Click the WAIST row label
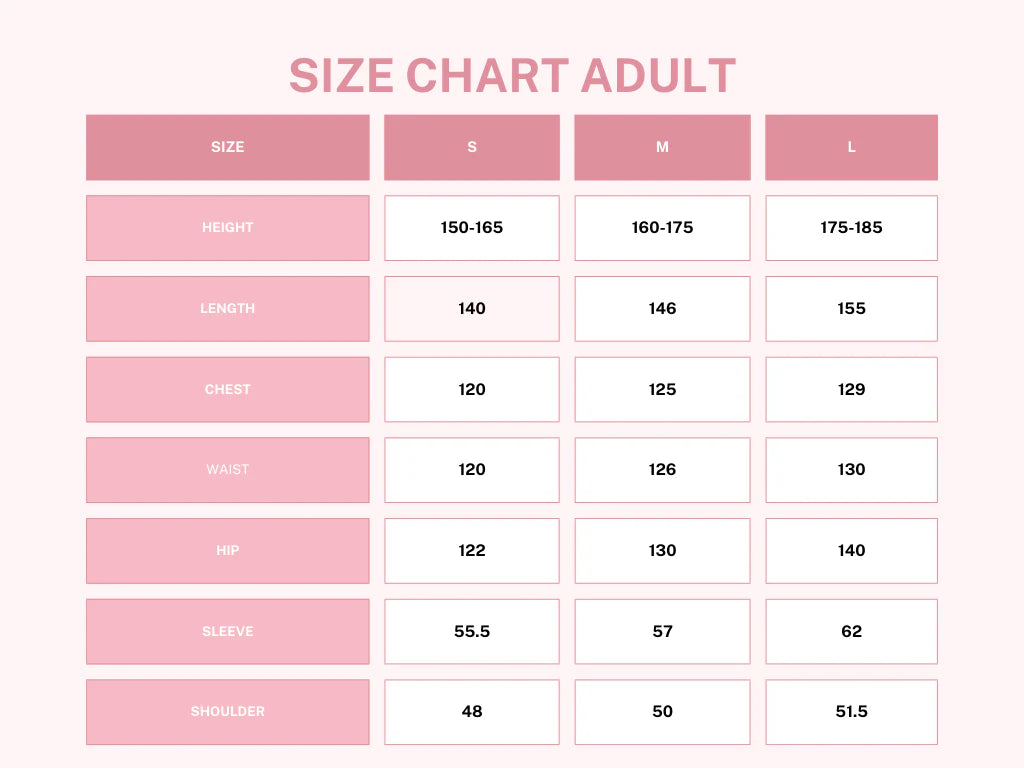1024x768 pixels. pos(227,470)
